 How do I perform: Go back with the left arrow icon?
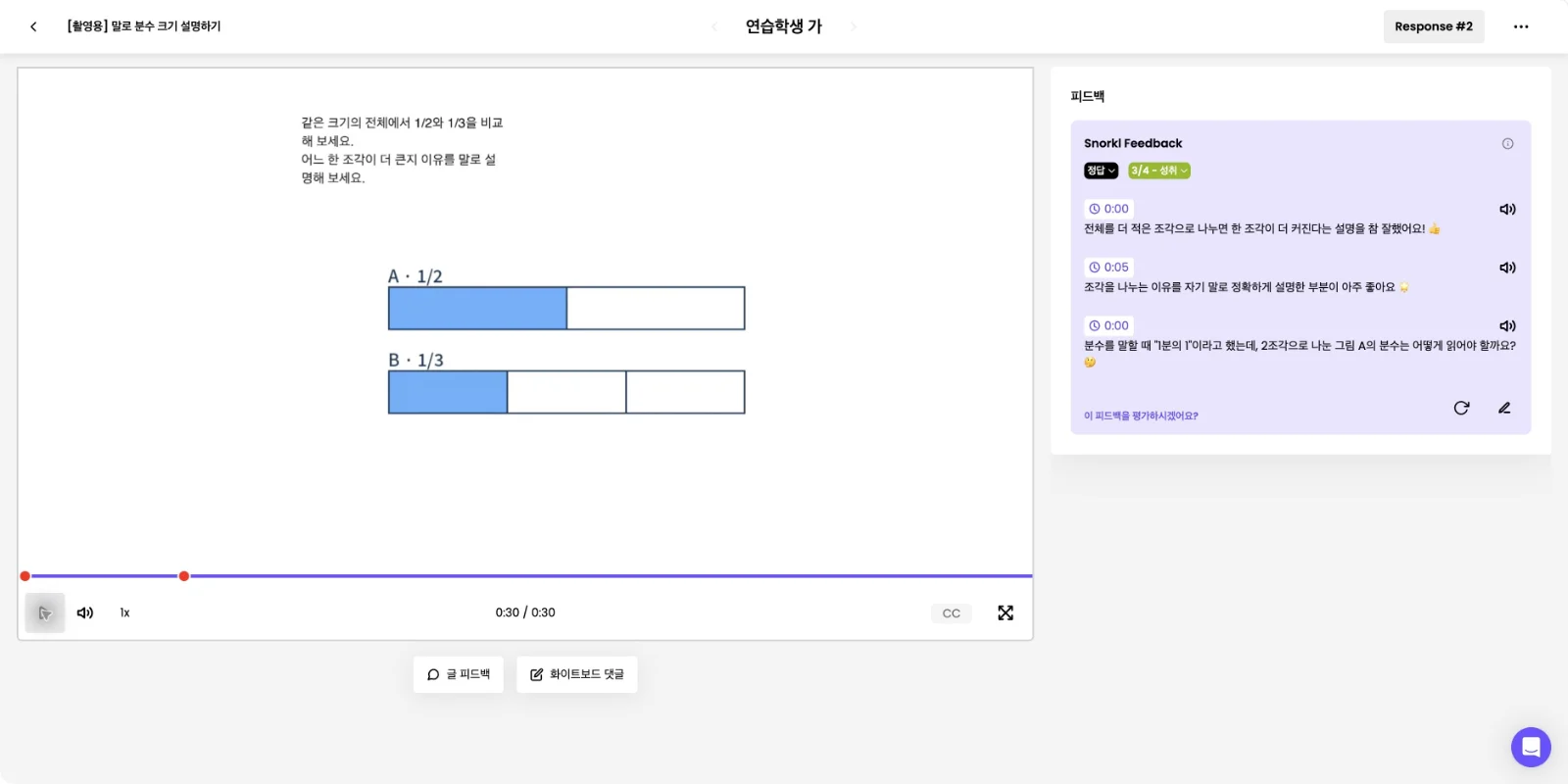33,26
